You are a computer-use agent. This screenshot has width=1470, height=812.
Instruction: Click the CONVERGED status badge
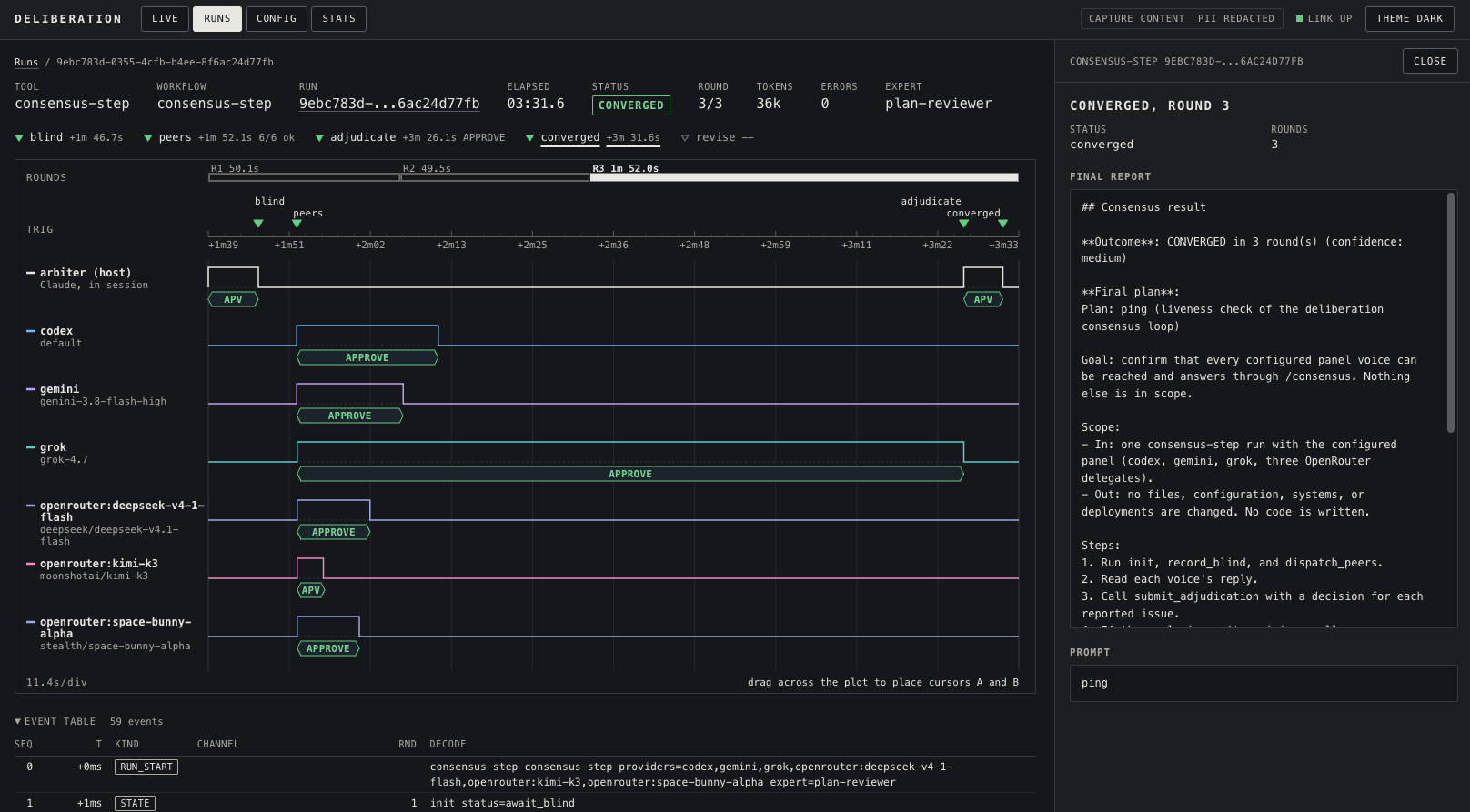pyautogui.click(x=631, y=105)
